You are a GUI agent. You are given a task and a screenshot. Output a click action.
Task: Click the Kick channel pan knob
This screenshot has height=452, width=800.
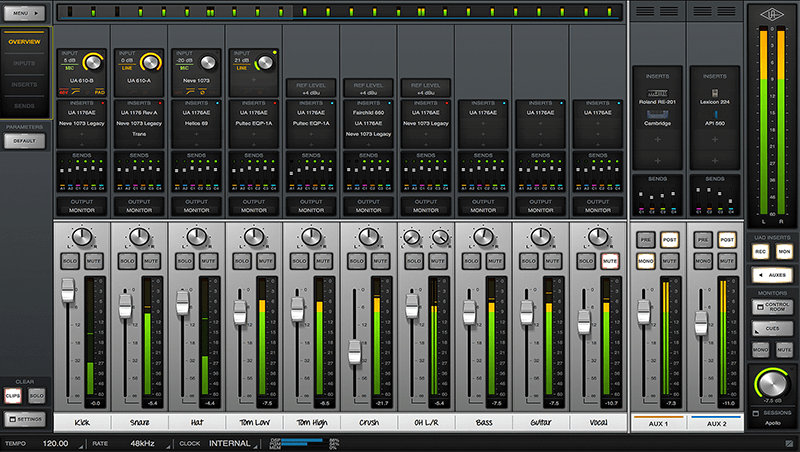click(x=82, y=237)
